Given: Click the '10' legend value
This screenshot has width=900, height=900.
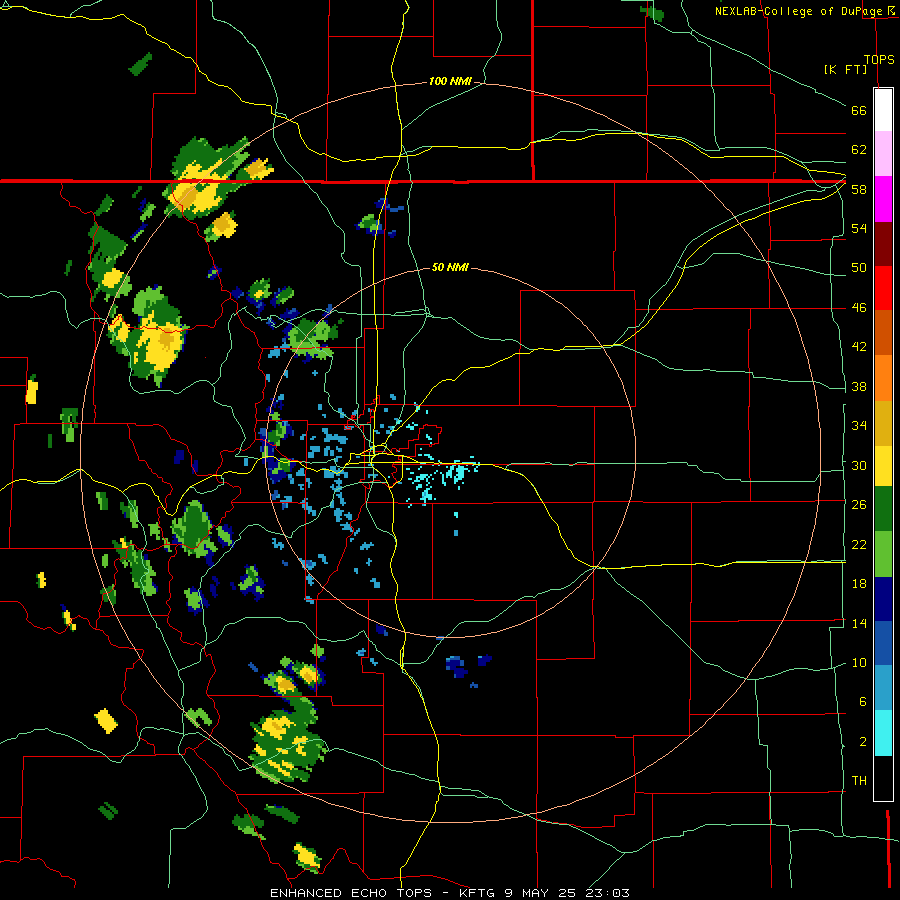Looking at the screenshot, I should pyautogui.click(x=859, y=663).
